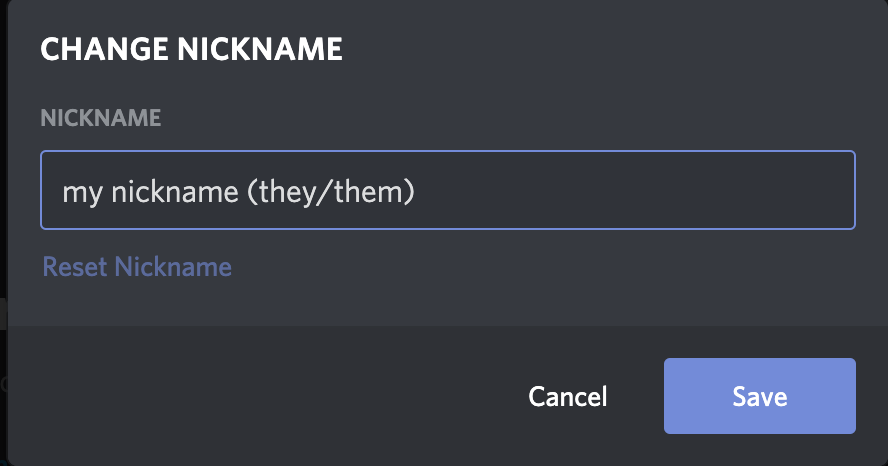Focus the nickname text input field
Viewport: 888px width, 466px height.
[447, 190]
